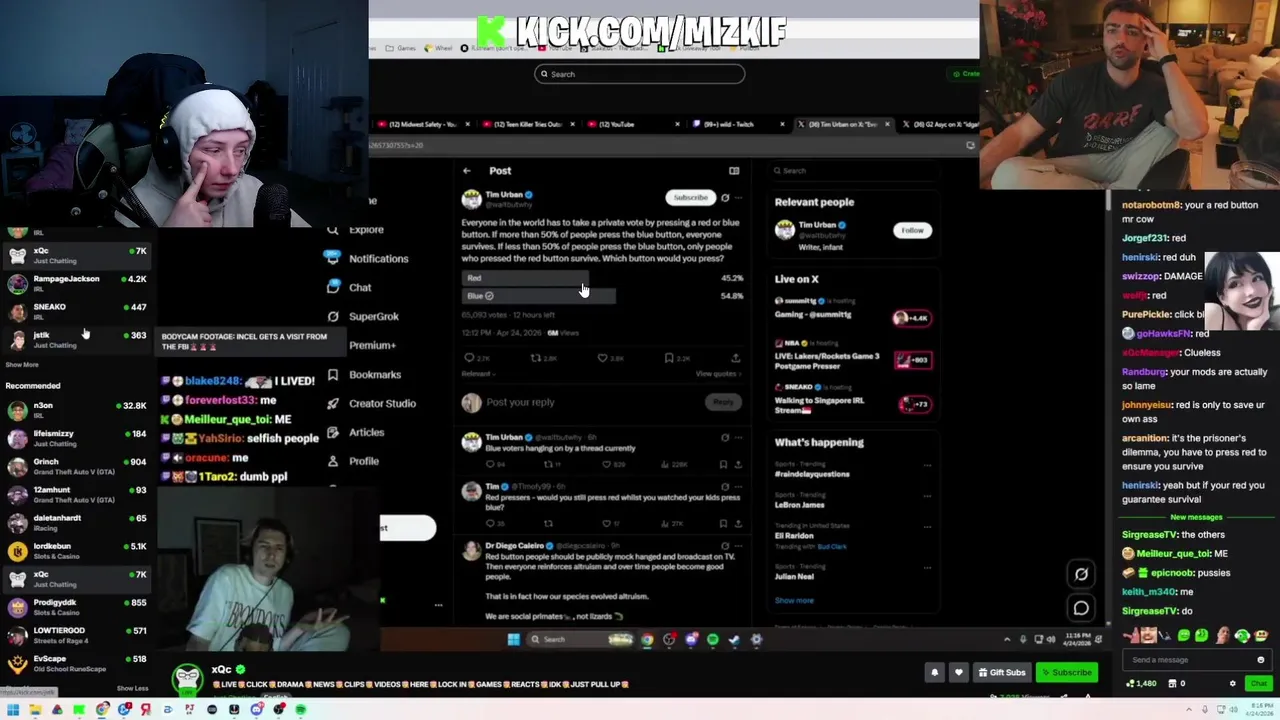Like Tim Urban's poll post

(x=603, y=358)
